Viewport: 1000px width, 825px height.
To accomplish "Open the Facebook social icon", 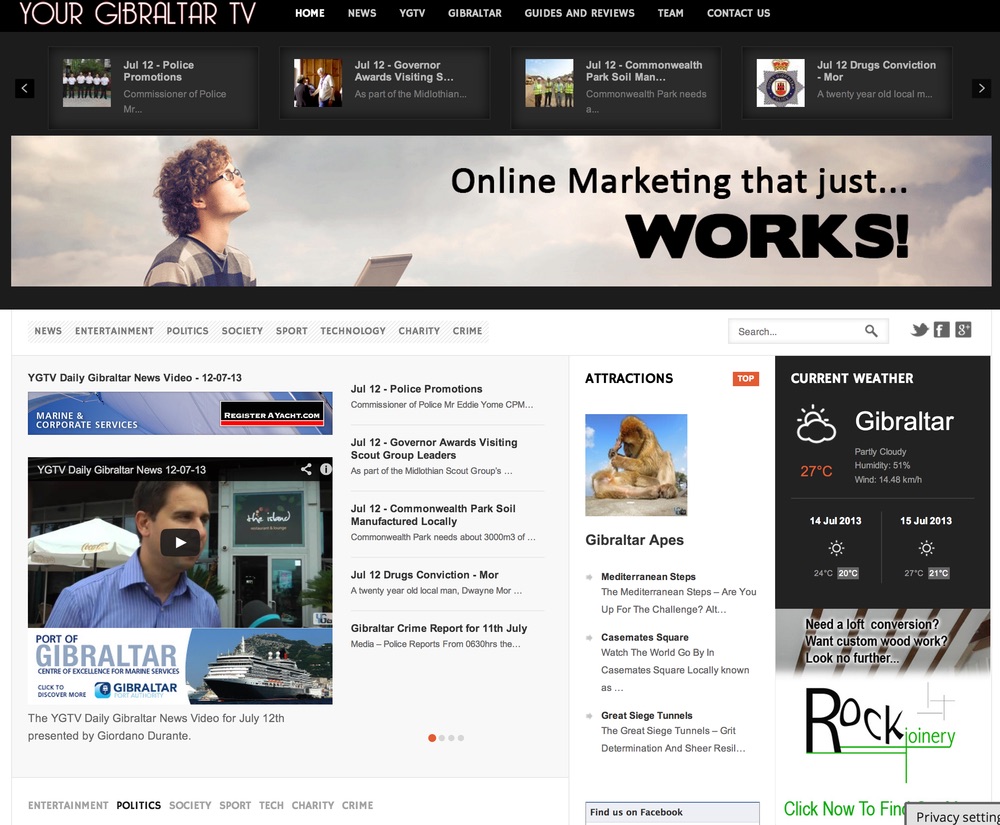I will pos(941,330).
